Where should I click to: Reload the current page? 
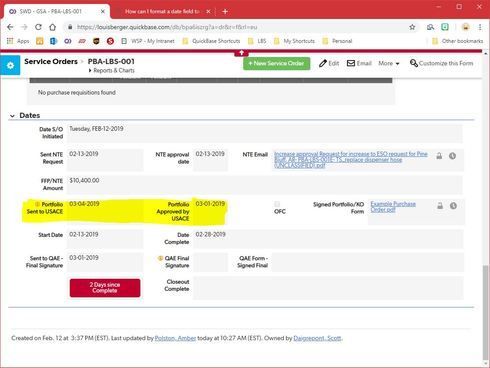38,27
